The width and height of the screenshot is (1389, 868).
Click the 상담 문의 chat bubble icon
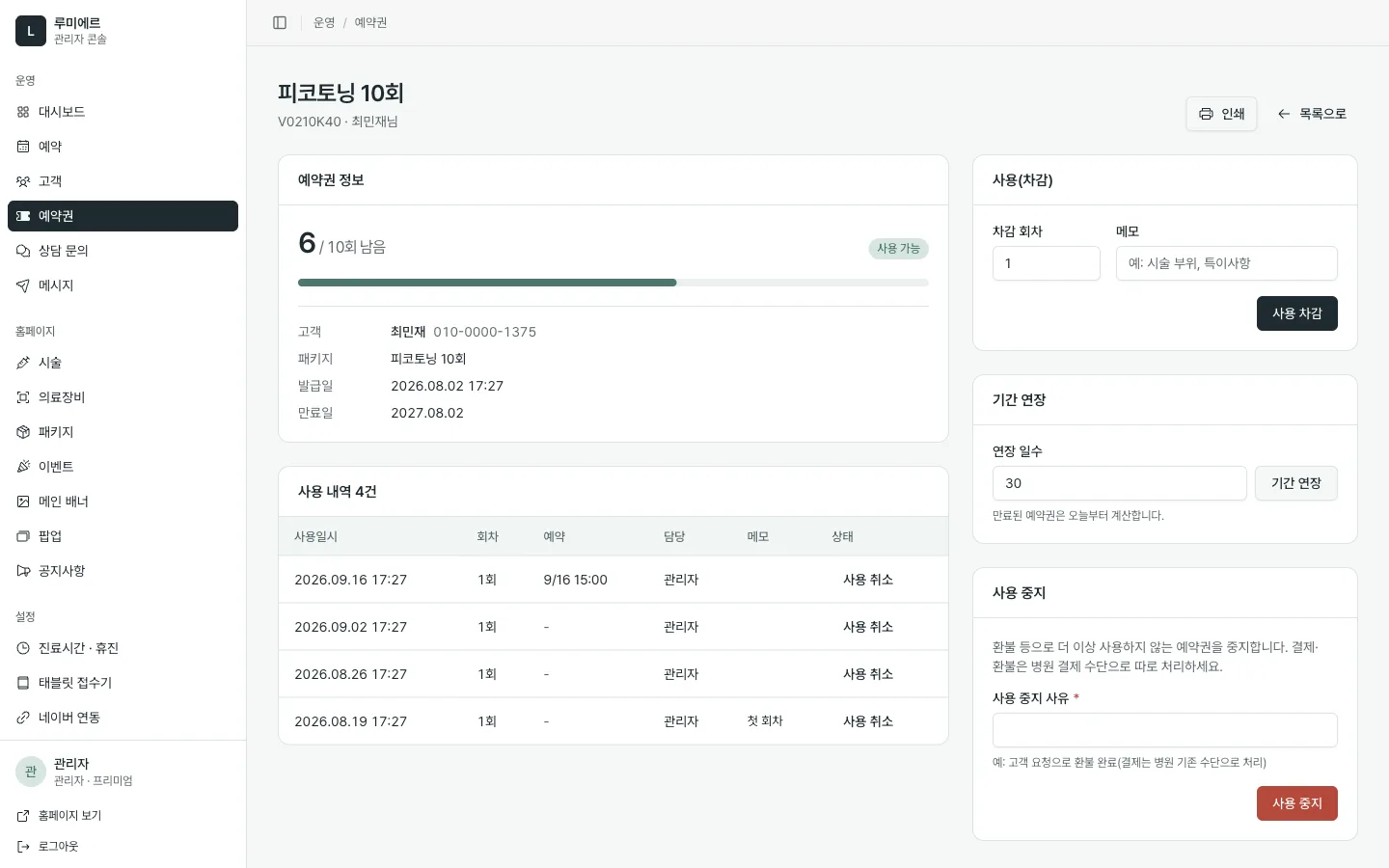point(23,251)
